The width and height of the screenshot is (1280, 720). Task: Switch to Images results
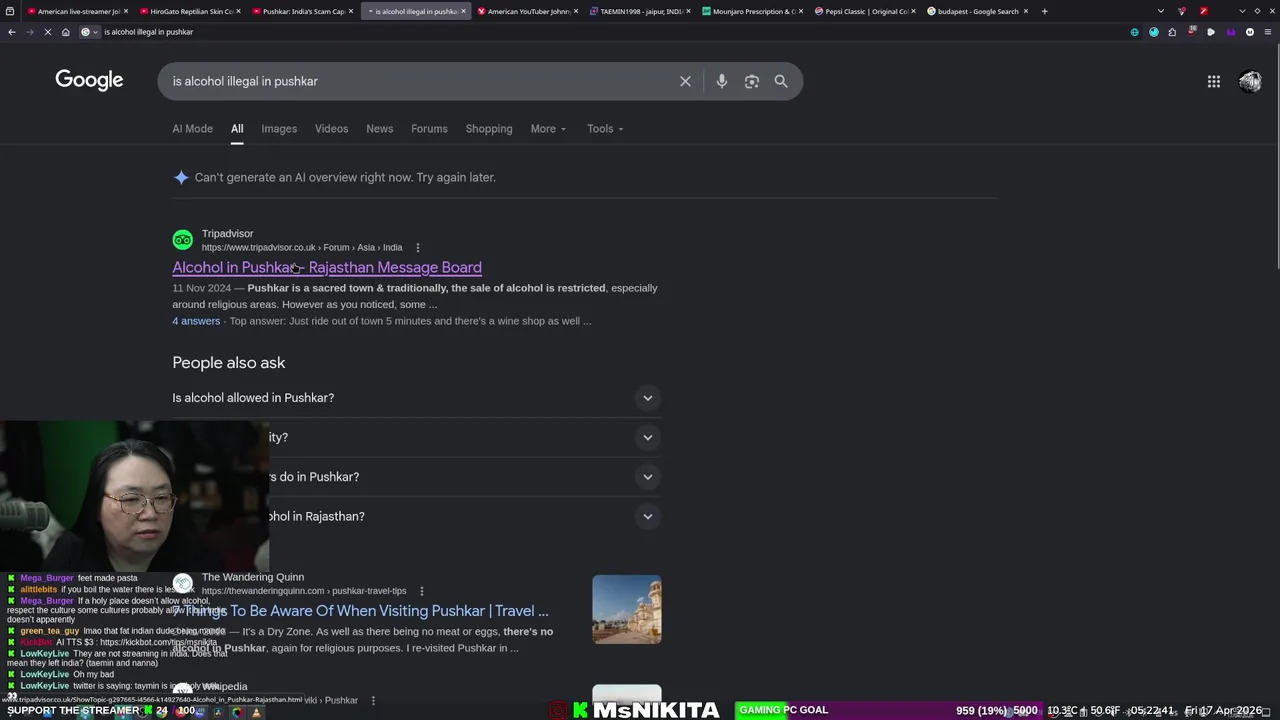coord(279,129)
